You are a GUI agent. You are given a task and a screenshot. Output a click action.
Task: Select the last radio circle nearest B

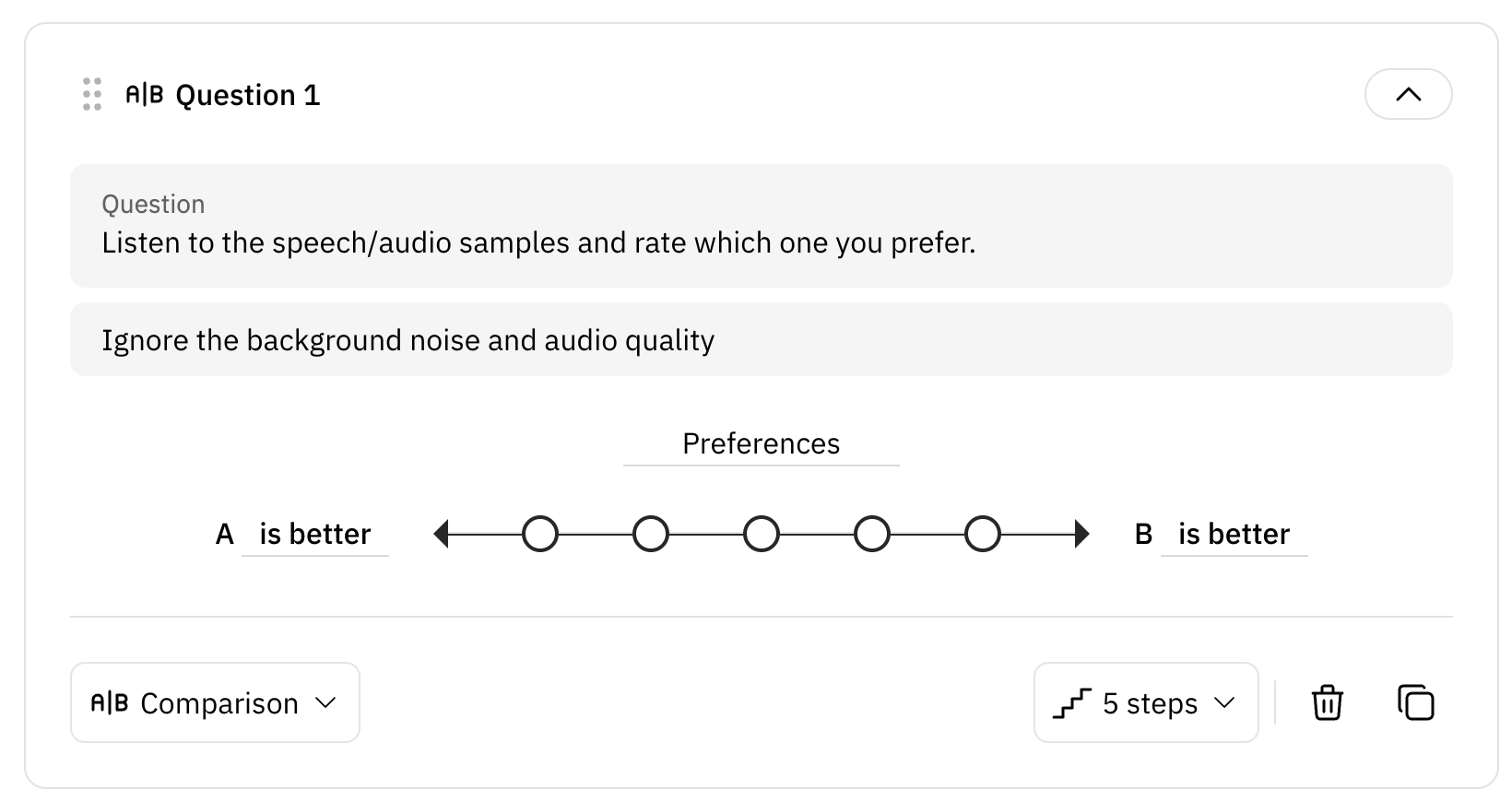pyautogui.click(x=983, y=534)
